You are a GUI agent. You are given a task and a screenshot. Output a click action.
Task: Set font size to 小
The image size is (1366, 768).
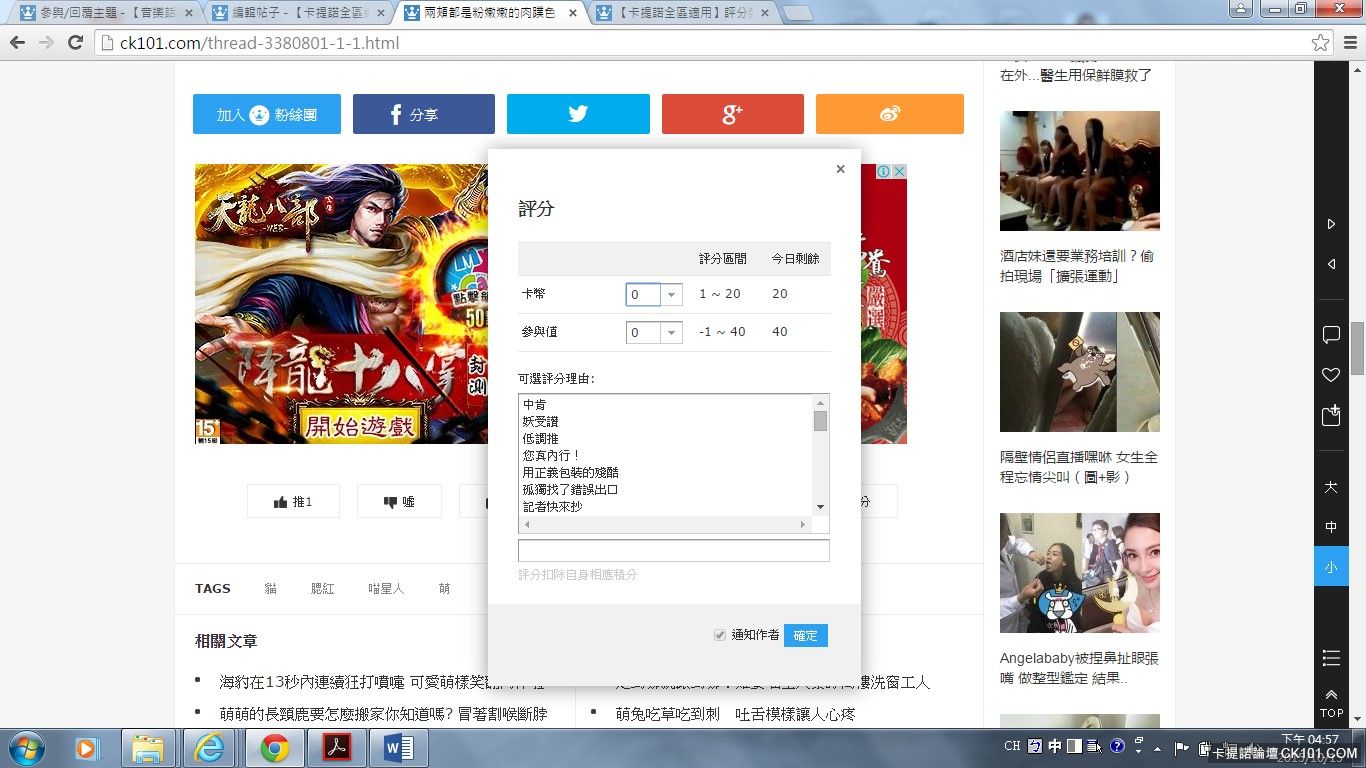click(1331, 567)
